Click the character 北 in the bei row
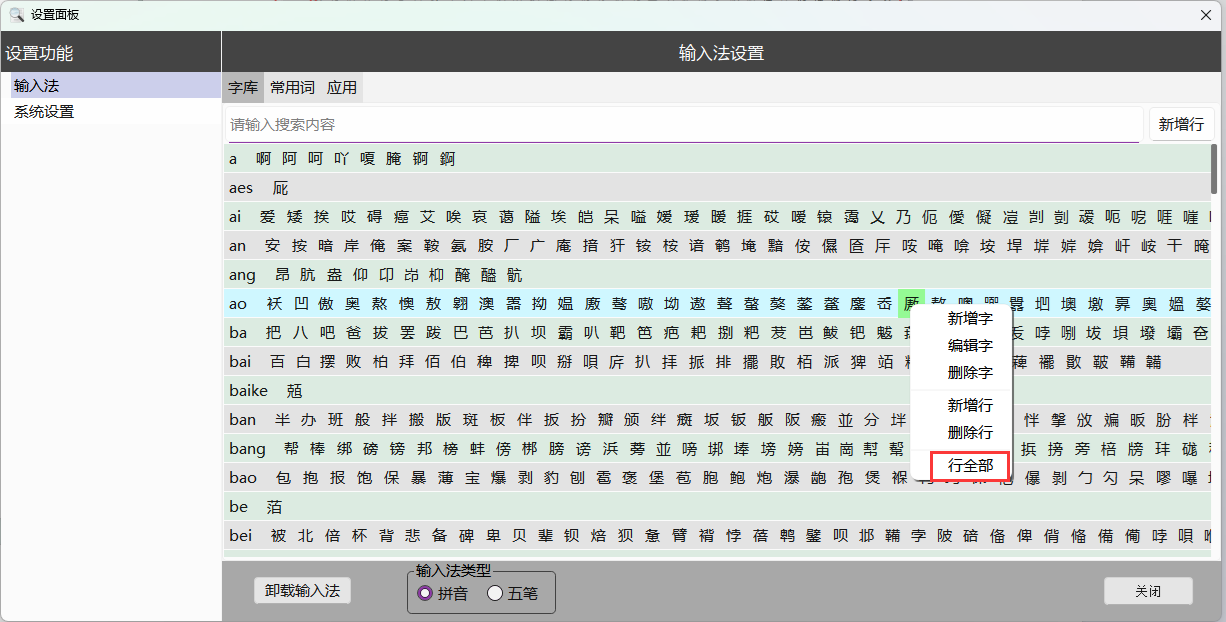The width and height of the screenshot is (1226, 622). [305, 536]
